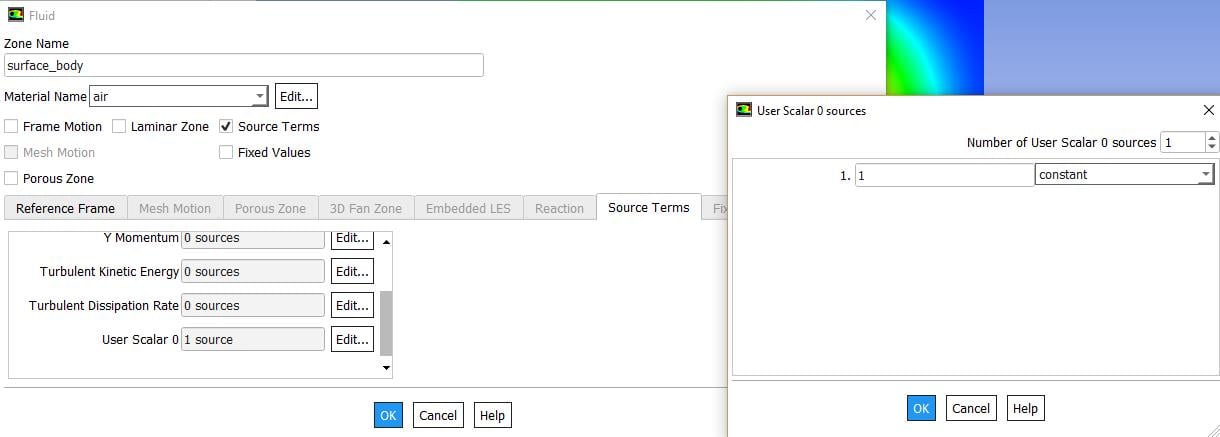
Task: Edit Turbulent Dissipation Rate sources
Action: [x=352, y=306]
